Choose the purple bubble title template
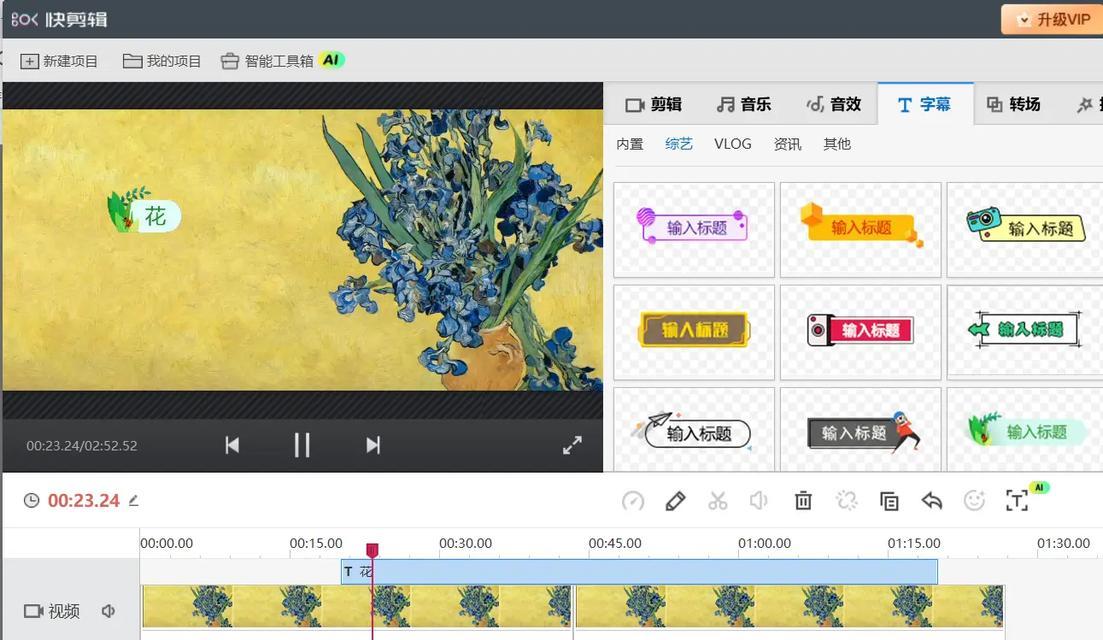The image size is (1103, 640). 694,229
